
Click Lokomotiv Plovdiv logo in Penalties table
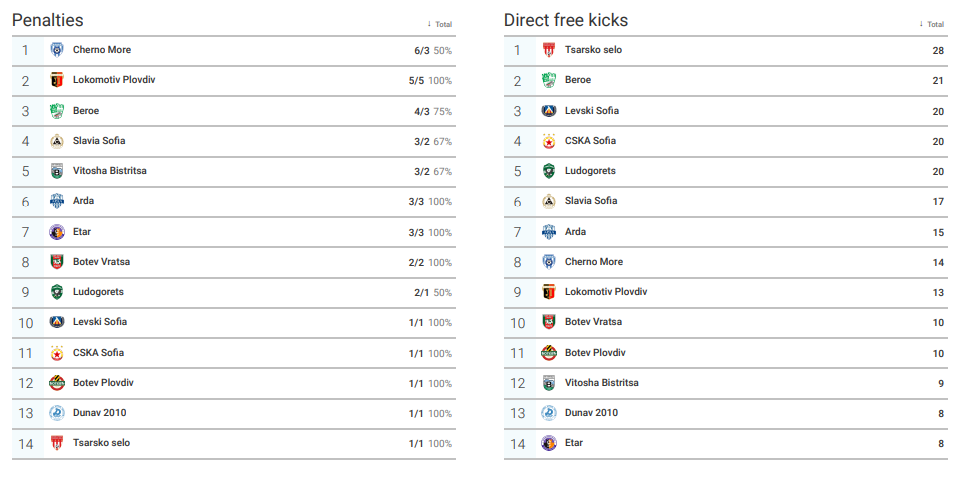(57, 80)
